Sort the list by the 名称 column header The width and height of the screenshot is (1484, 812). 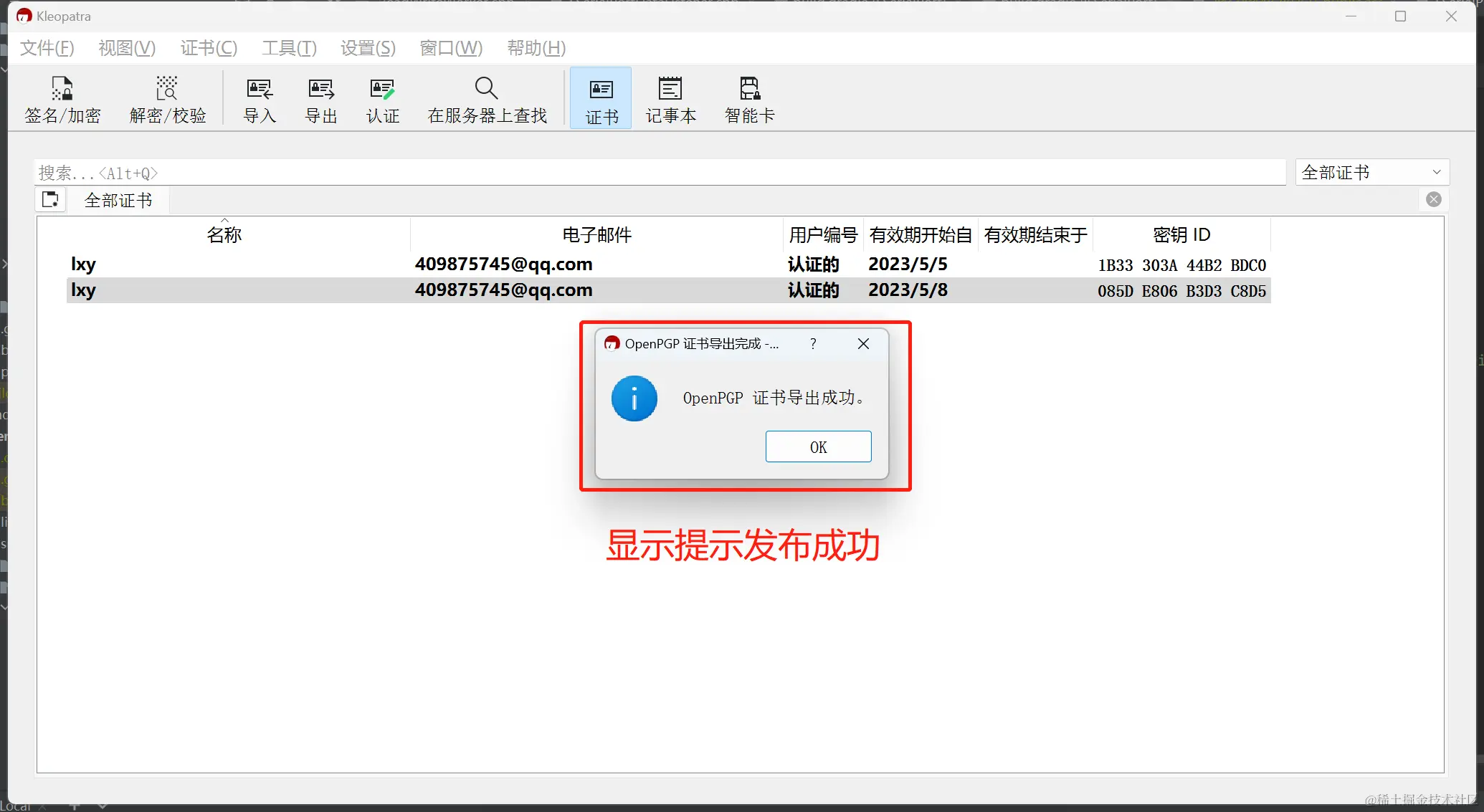coord(224,235)
